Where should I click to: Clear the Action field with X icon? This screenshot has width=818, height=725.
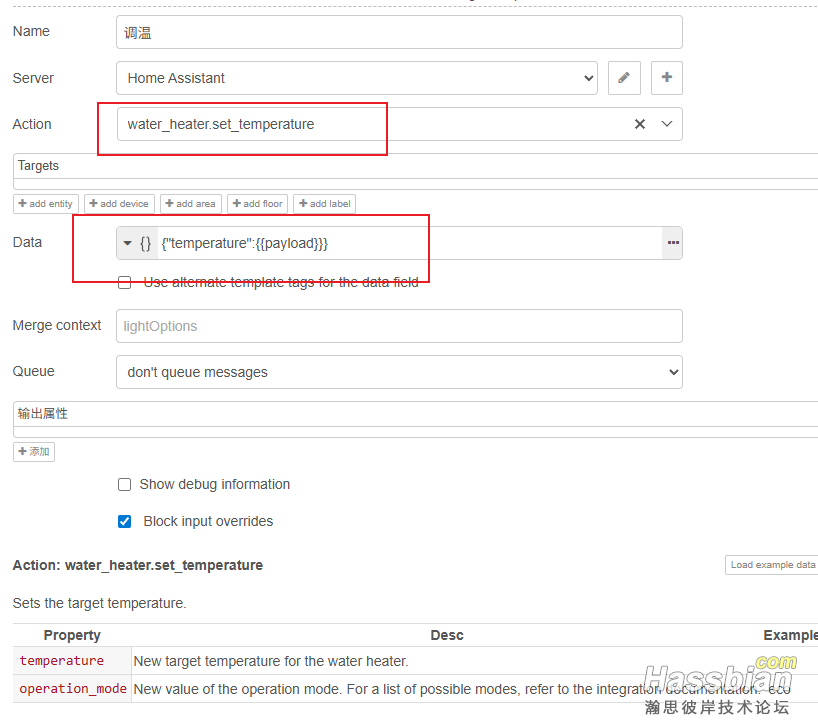pyautogui.click(x=640, y=124)
